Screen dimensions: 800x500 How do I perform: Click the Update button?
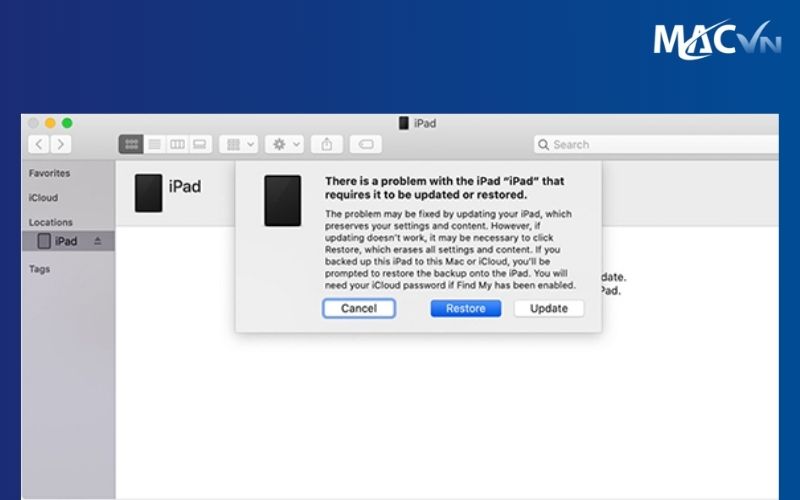[x=549, y=308]
